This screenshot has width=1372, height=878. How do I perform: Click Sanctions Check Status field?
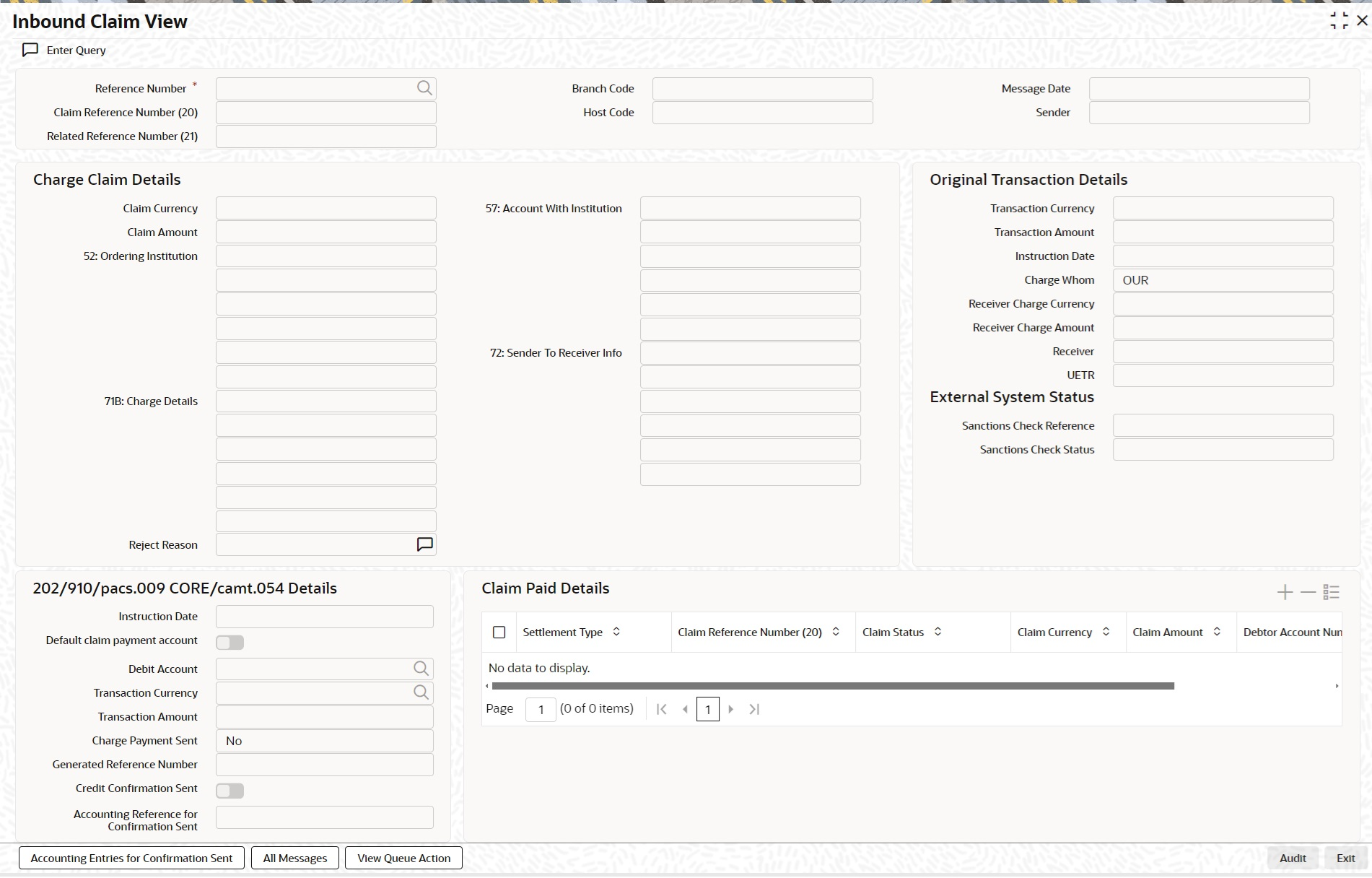1223,449
